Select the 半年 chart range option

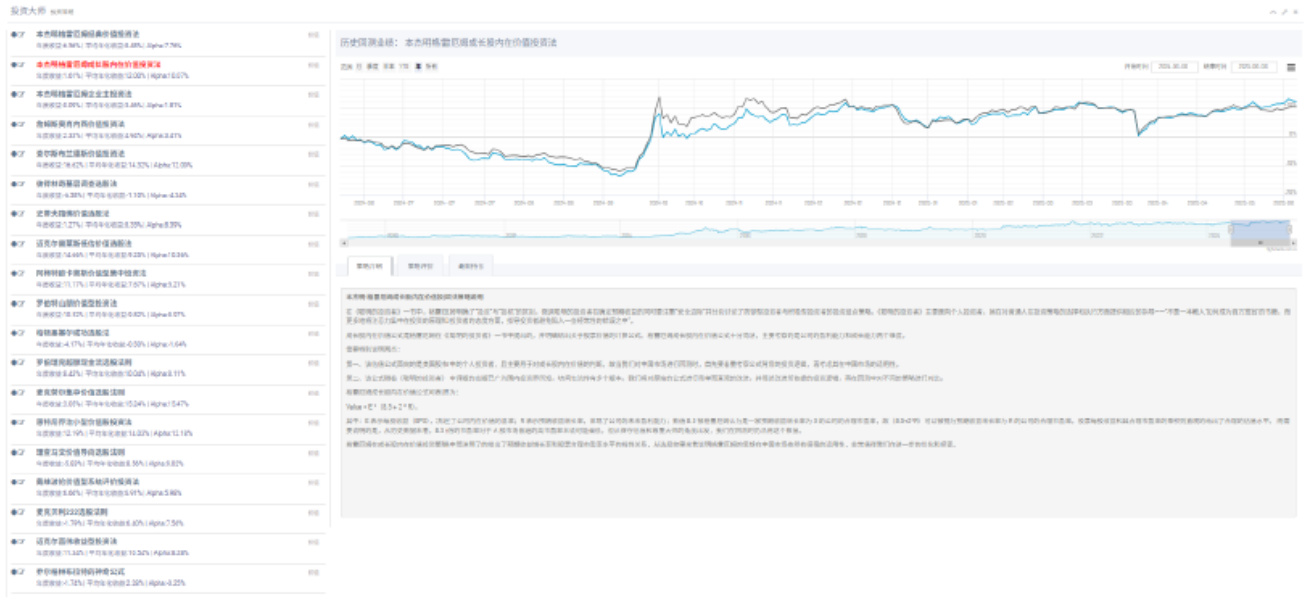[x=388, y=67]
